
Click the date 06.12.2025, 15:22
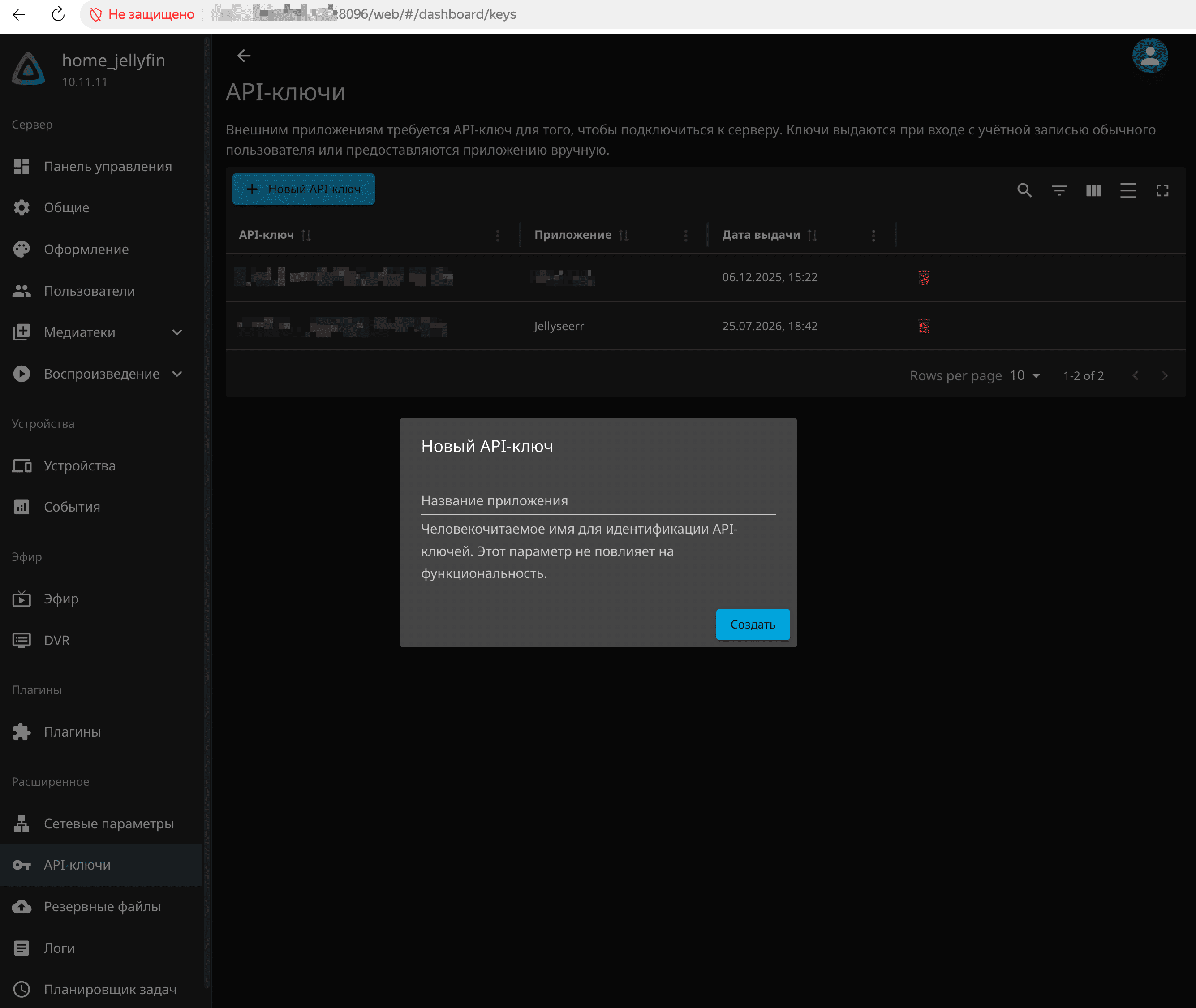769,277
